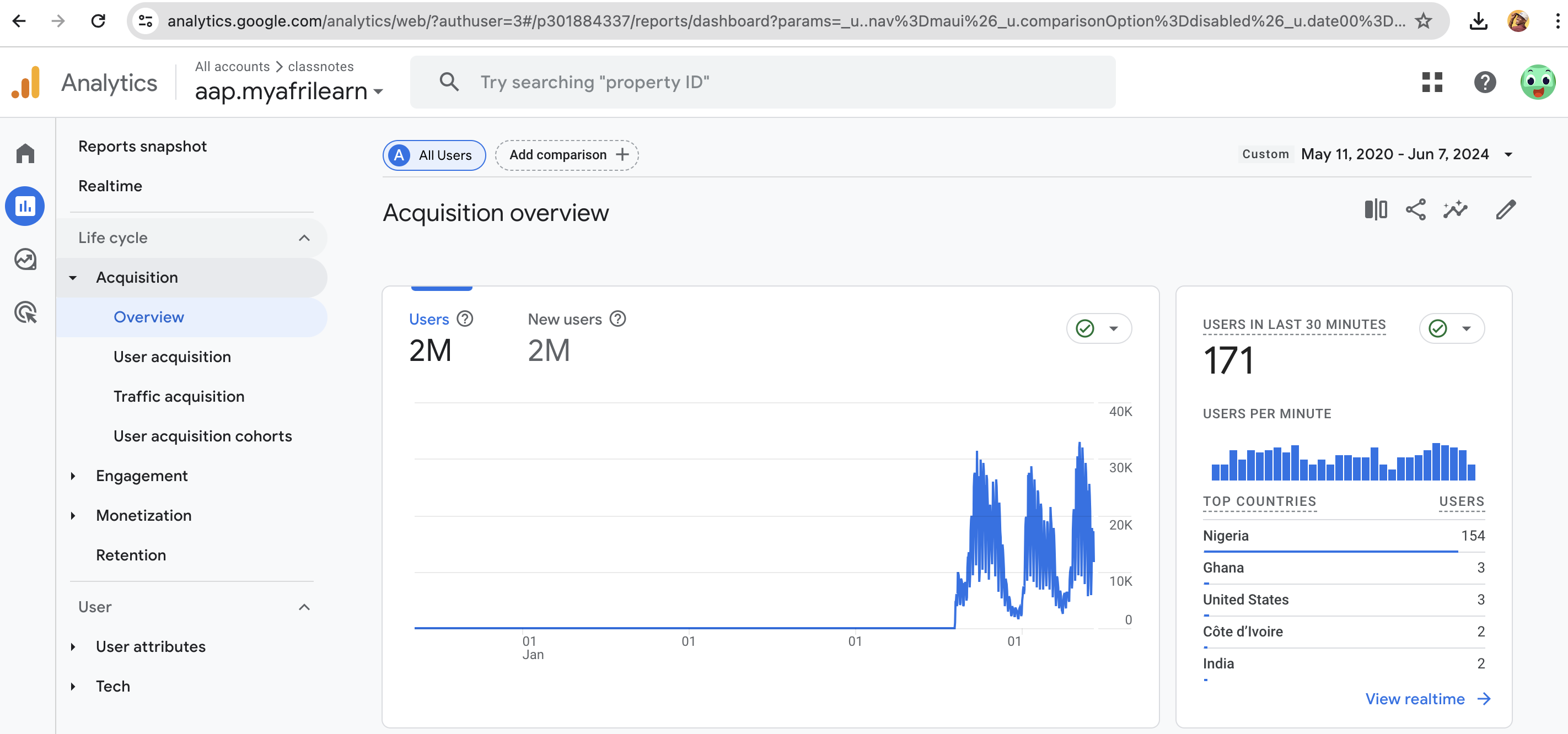This screenshot has width=1568, height=734.
Task: Open site information icon in address bar
Action: pyautogui.click(x=146, y=21)
